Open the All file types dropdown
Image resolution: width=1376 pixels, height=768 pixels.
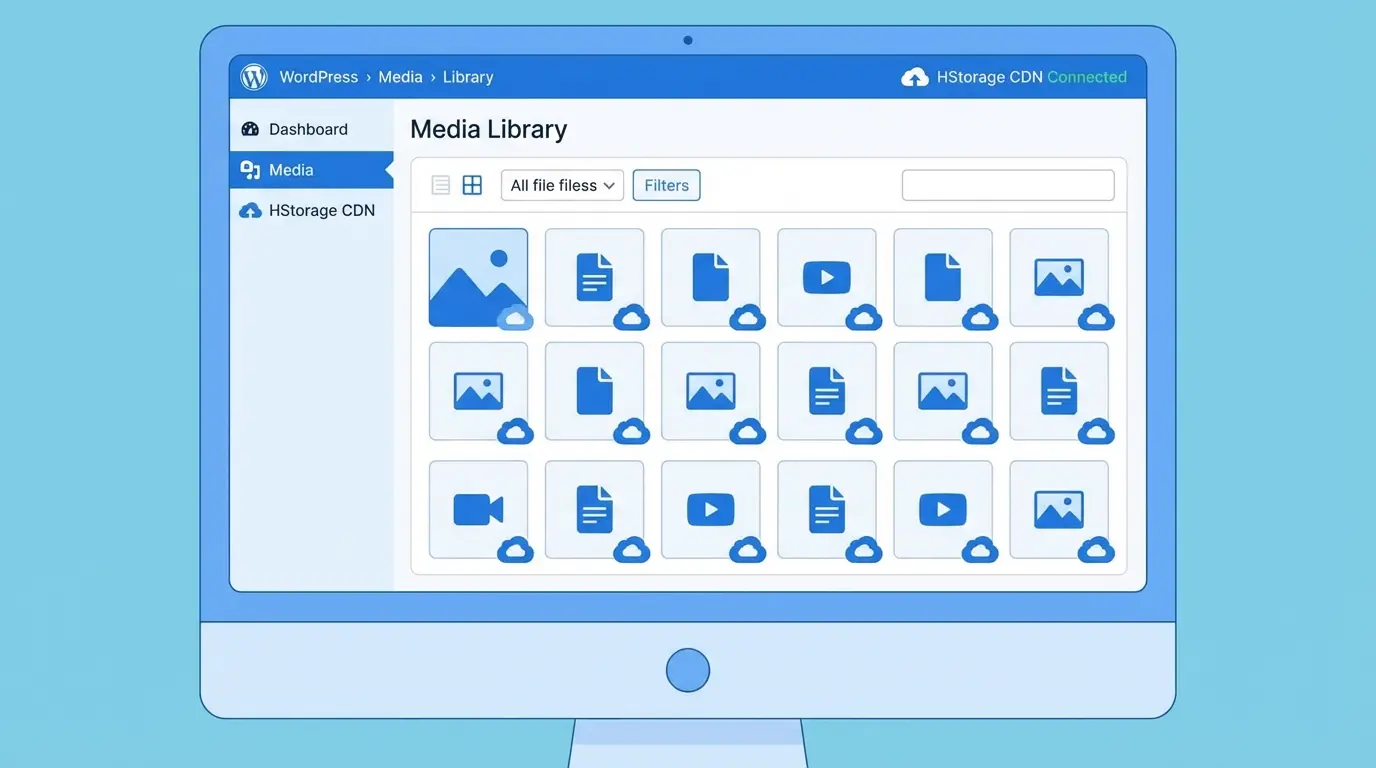[562, 185]
